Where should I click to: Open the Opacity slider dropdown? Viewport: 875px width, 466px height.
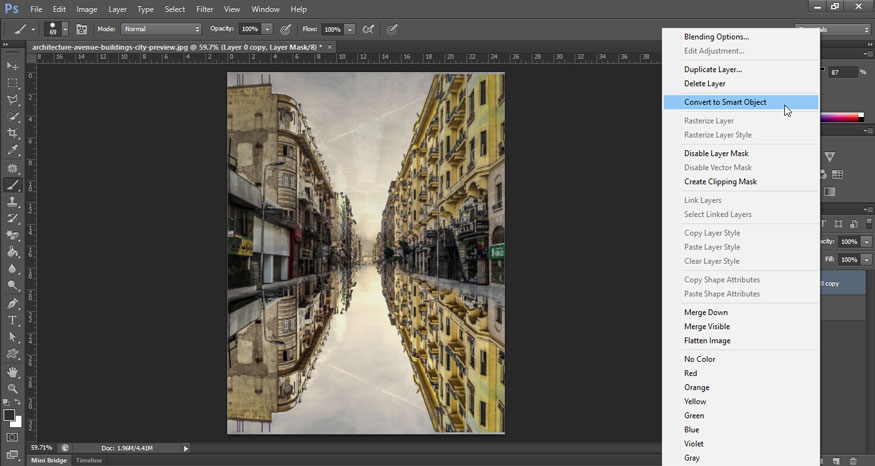click(x=267, y=29)
